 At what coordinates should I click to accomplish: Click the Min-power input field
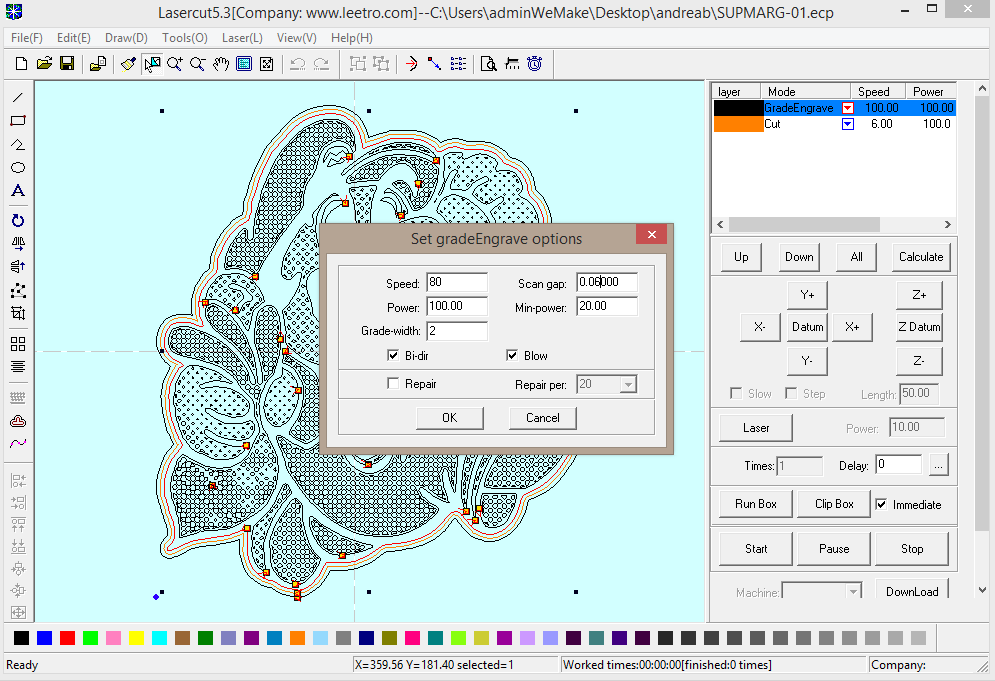[x=607, y=307]
